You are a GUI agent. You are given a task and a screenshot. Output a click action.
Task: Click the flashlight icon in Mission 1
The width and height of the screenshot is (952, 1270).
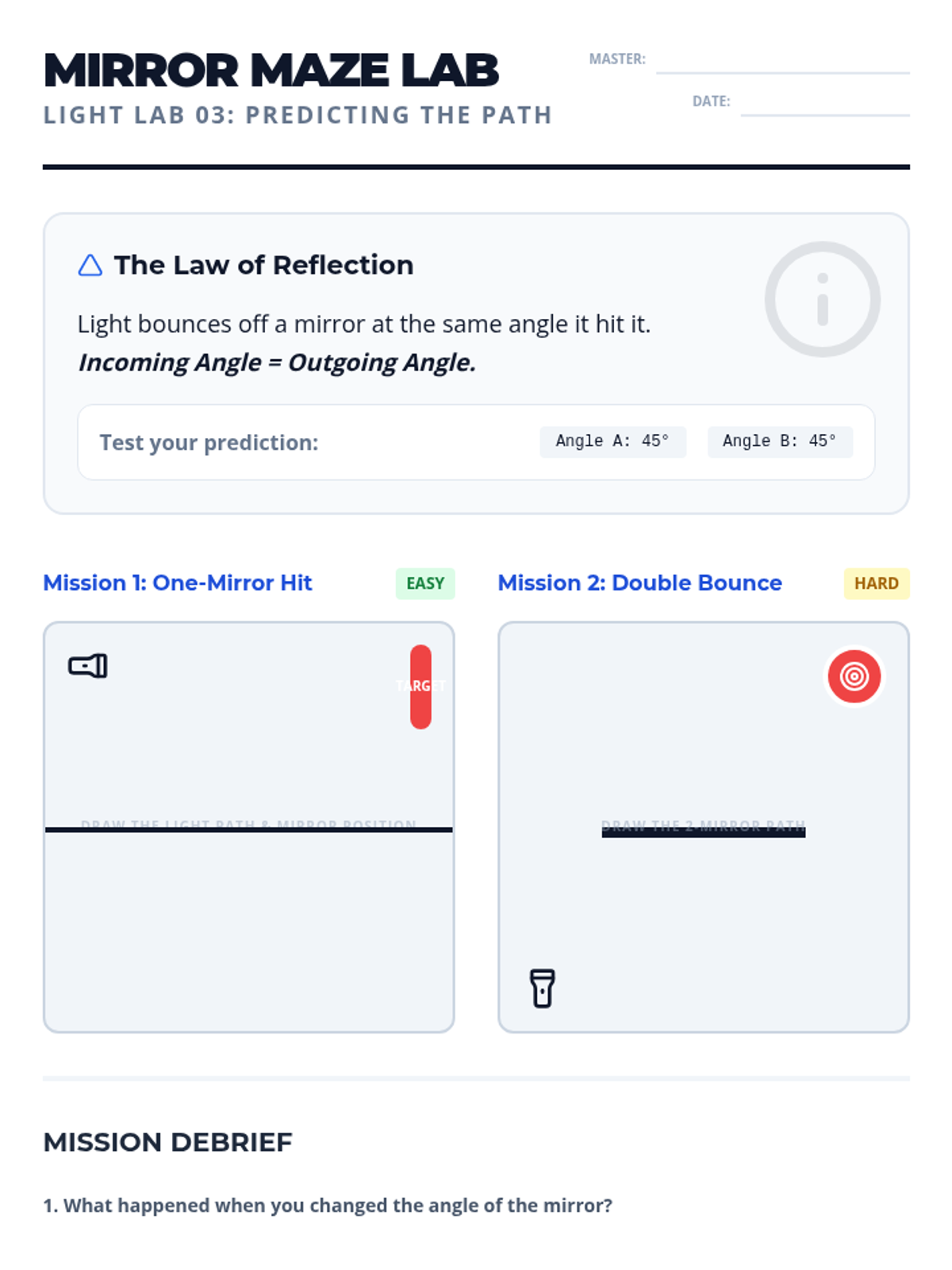pos(88,666)
